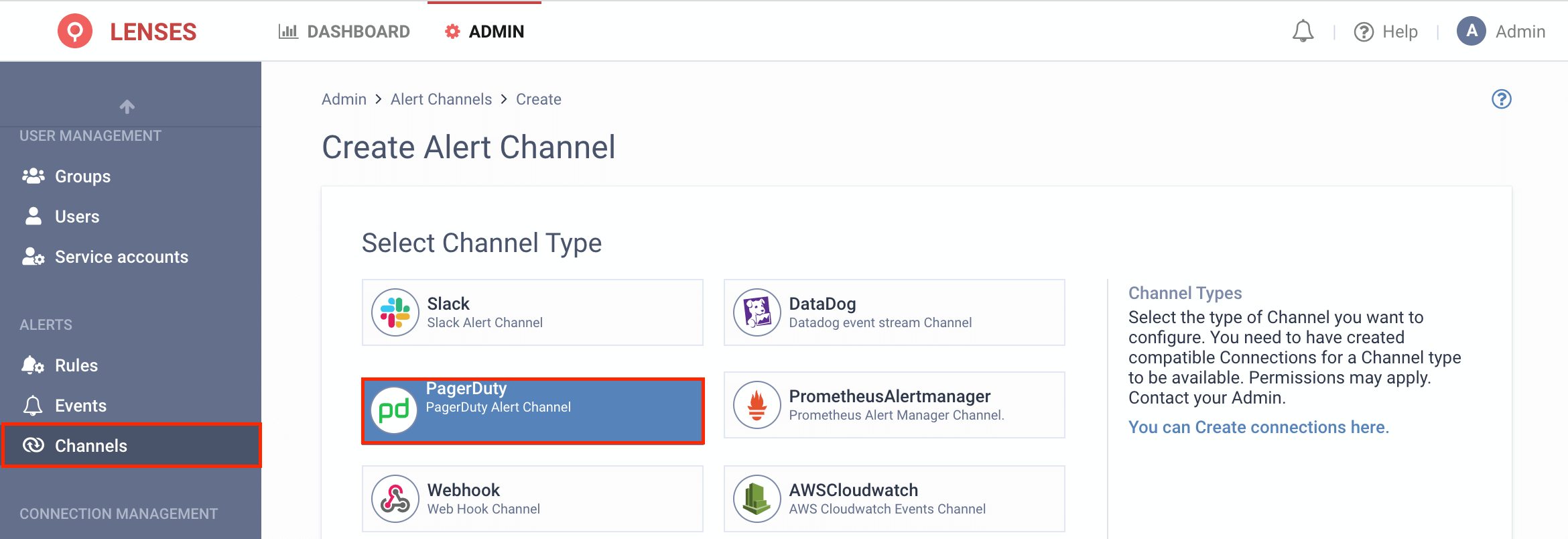Image resolution: width=1568 pixels, height=539 pixels.
Task: Click the Dashboard chart icon
Action: [x=288, y=32]
